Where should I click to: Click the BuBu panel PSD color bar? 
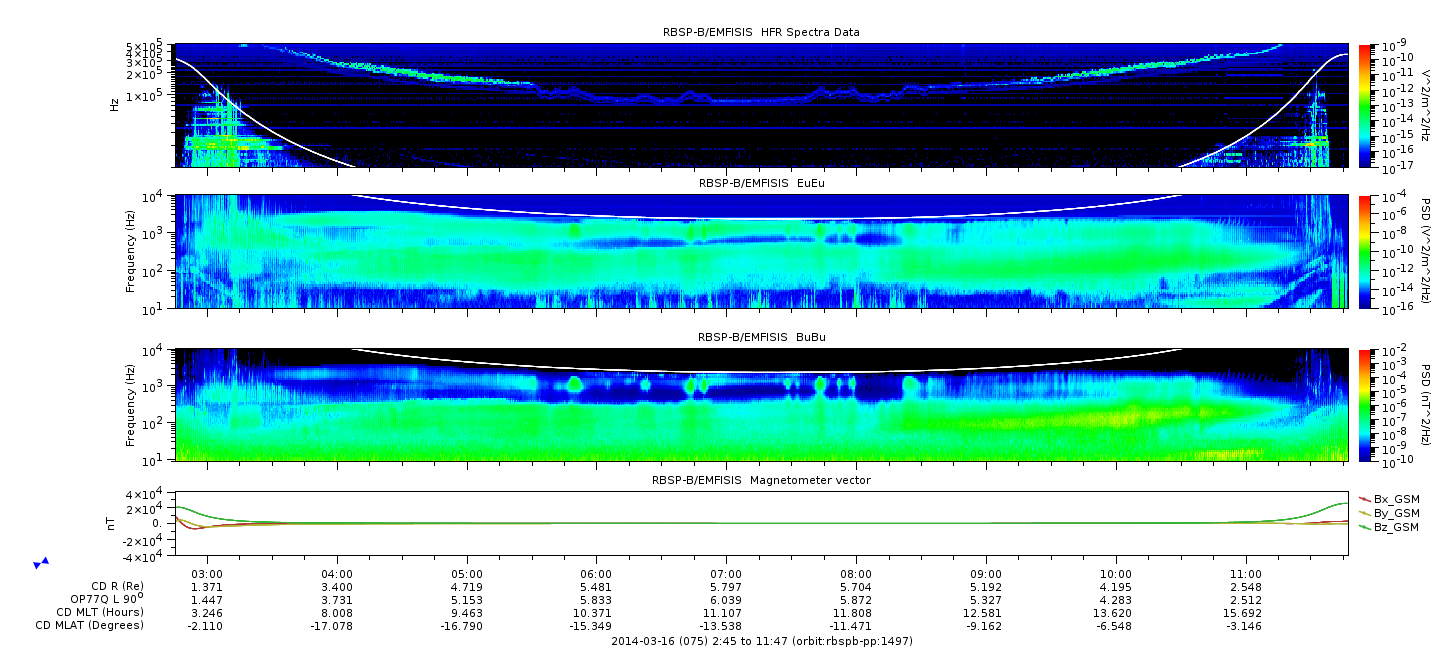point(1363,404)
